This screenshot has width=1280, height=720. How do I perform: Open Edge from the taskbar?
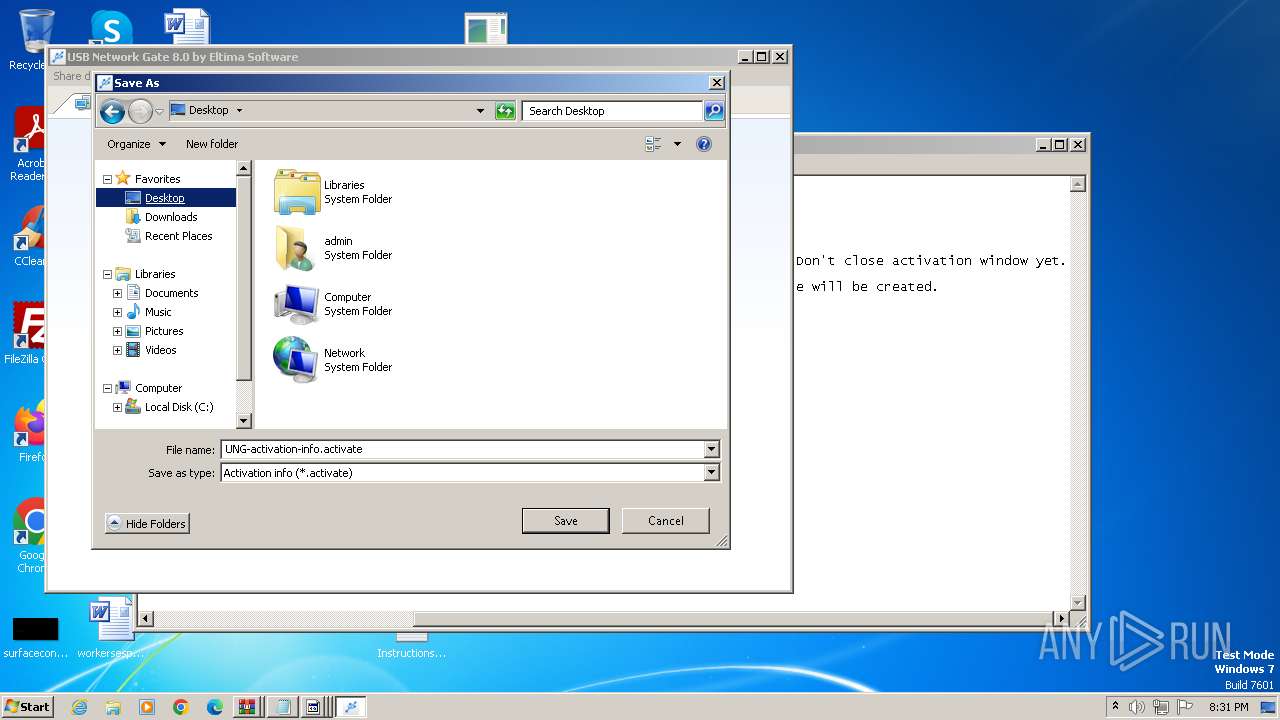[x=215, y=707]
